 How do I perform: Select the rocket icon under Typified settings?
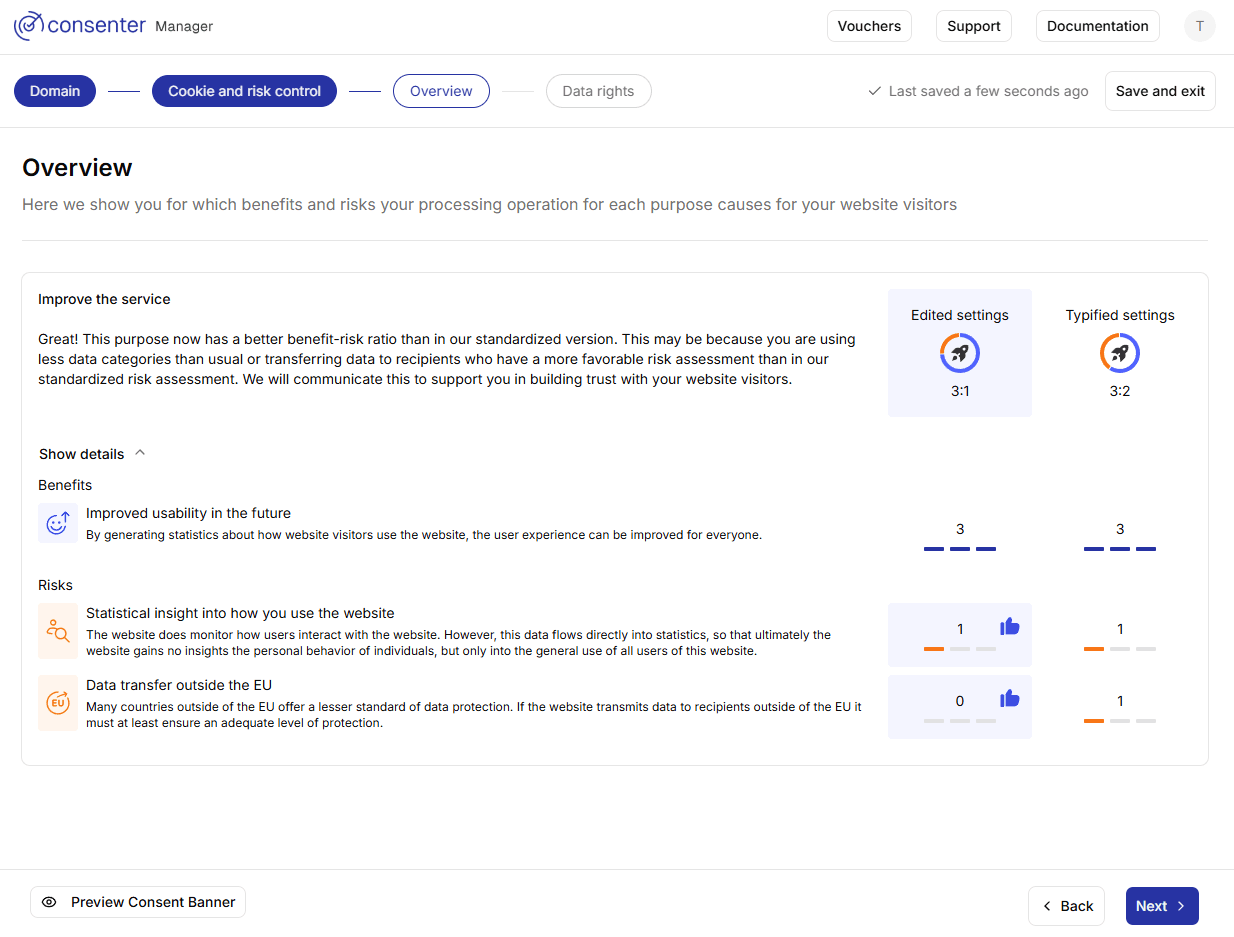pos(1119,352)
